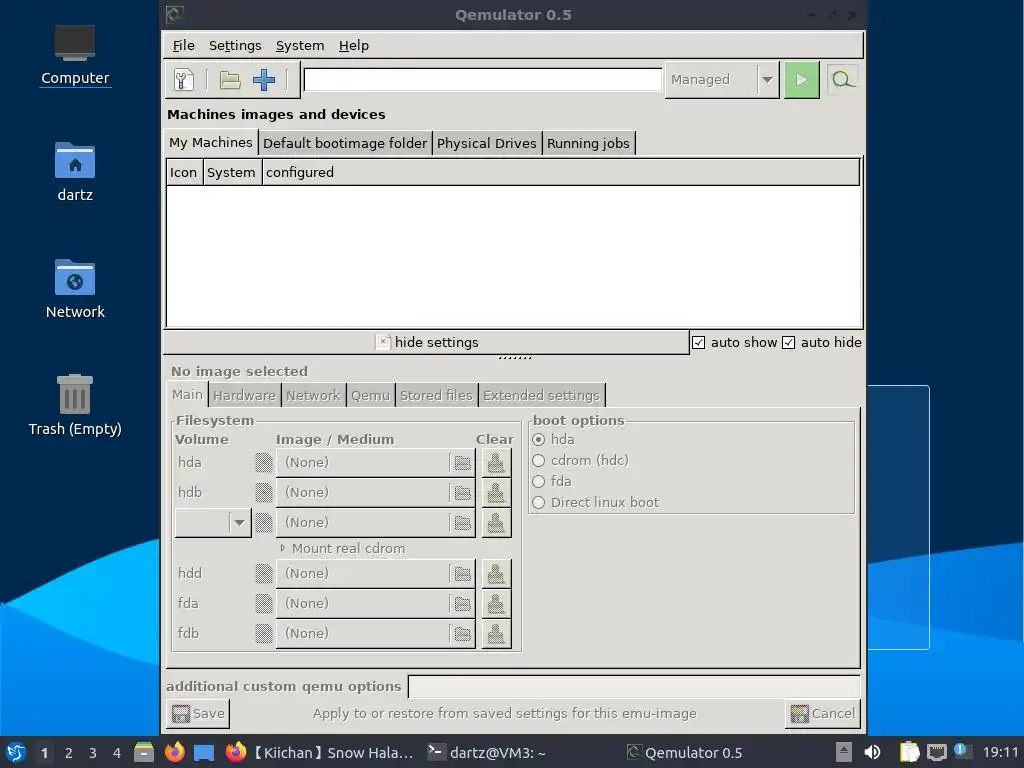Image resolution: width=1024 pixels, height=768 pixels.
Task: Toggle the auto hide checkbox
Action: click(x=788, y=343)
